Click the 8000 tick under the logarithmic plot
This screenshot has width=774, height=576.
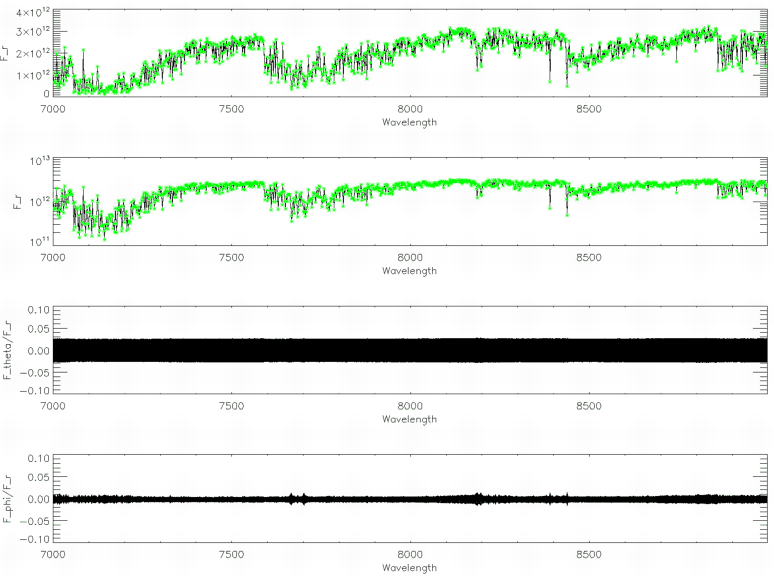[x=410, y=258]
